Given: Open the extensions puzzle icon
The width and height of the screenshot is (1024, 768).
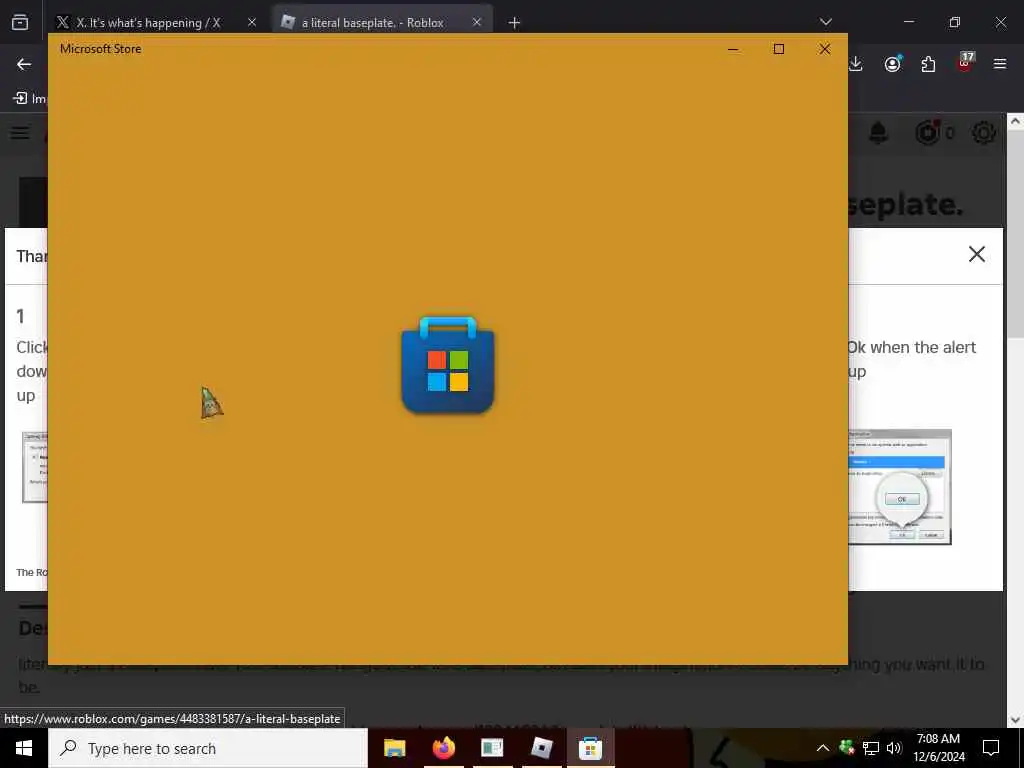Looking at the screenshot, I should click(x=928, y=64).
